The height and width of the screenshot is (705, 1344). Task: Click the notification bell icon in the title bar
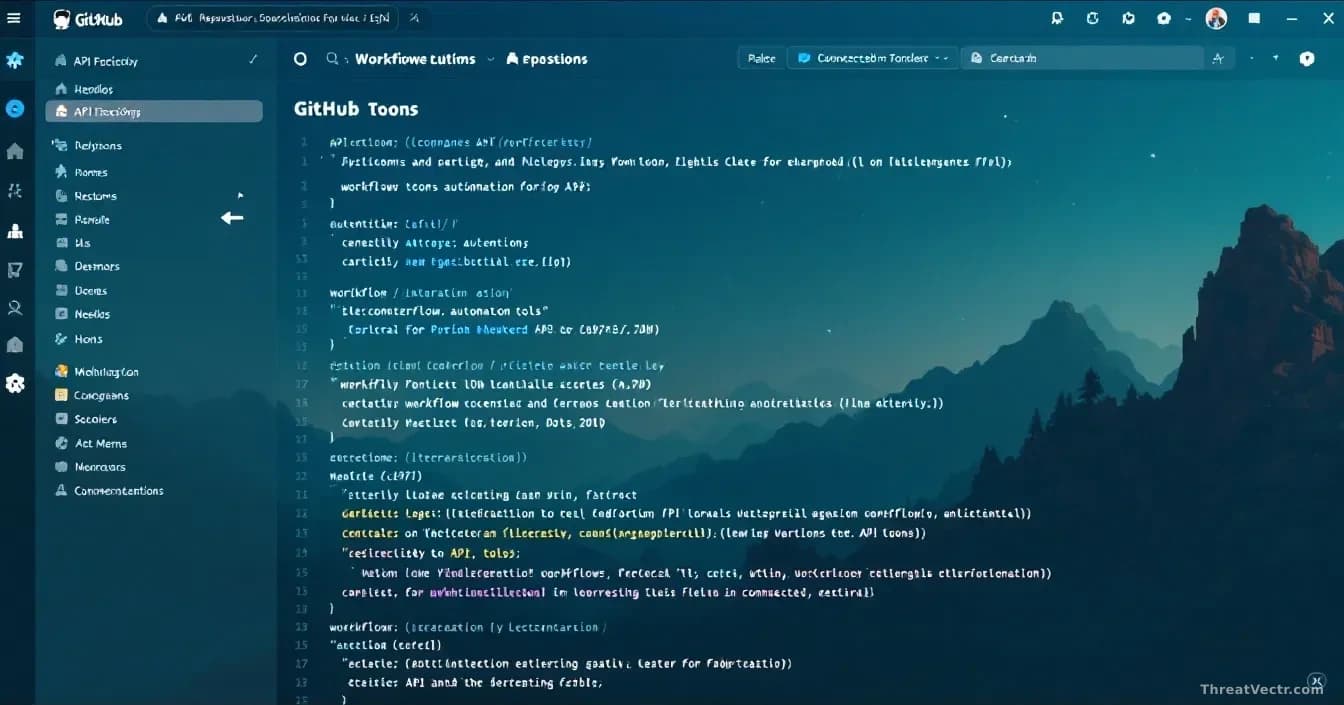[x=1058, y=18]
